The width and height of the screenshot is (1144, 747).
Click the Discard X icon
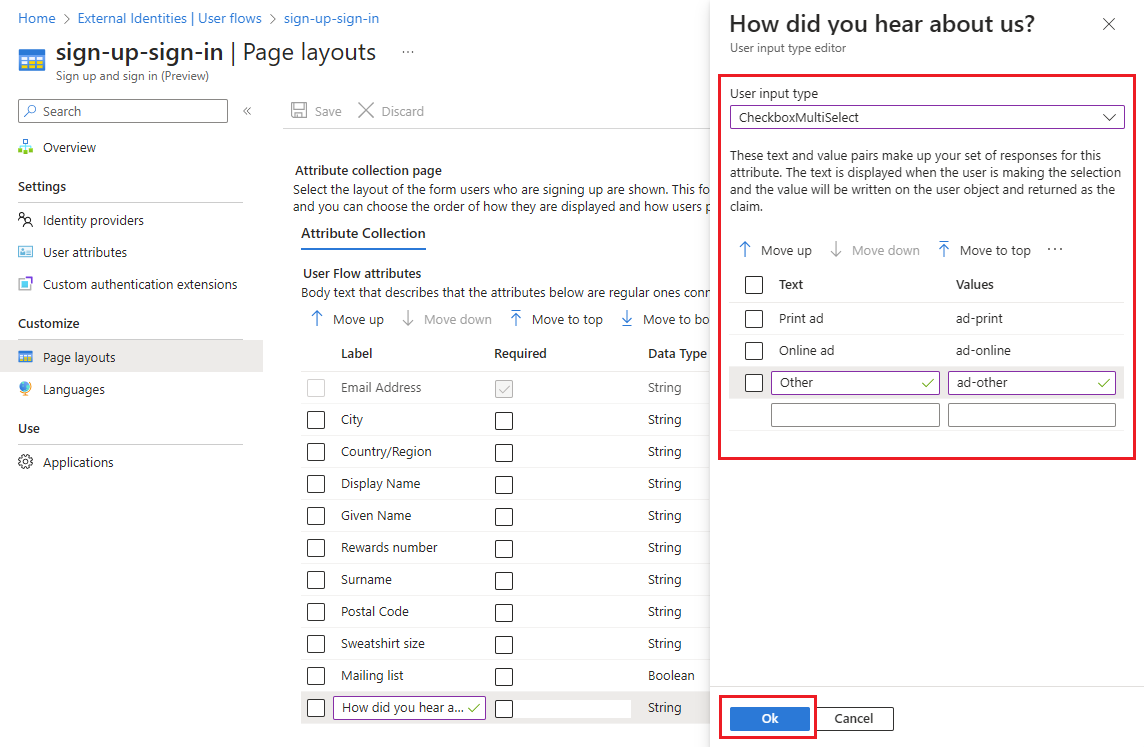point(366,111)
